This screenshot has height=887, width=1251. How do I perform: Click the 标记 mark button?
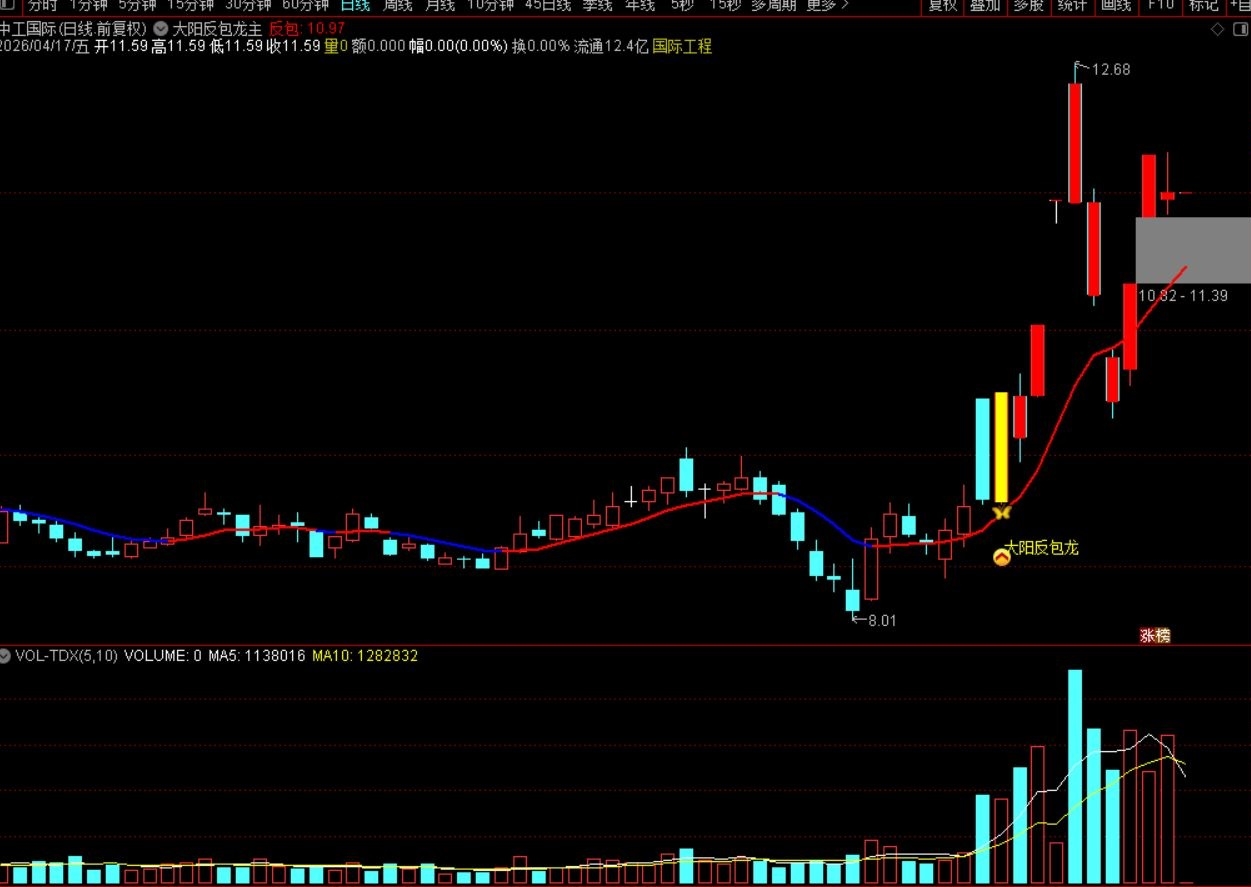point(1203,5)
